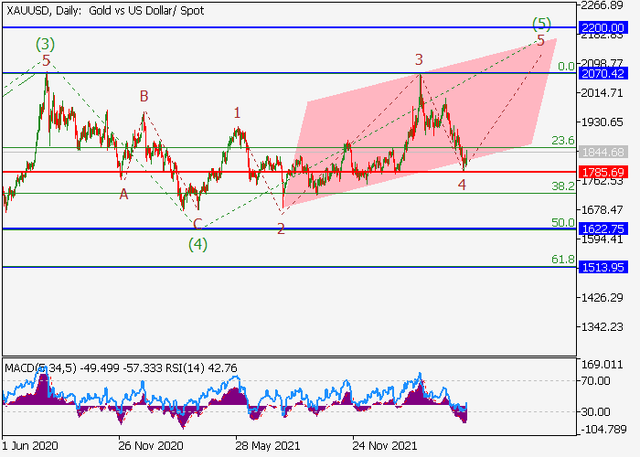Click wave label A
640x457 pixels.
[x=124, y=194]
